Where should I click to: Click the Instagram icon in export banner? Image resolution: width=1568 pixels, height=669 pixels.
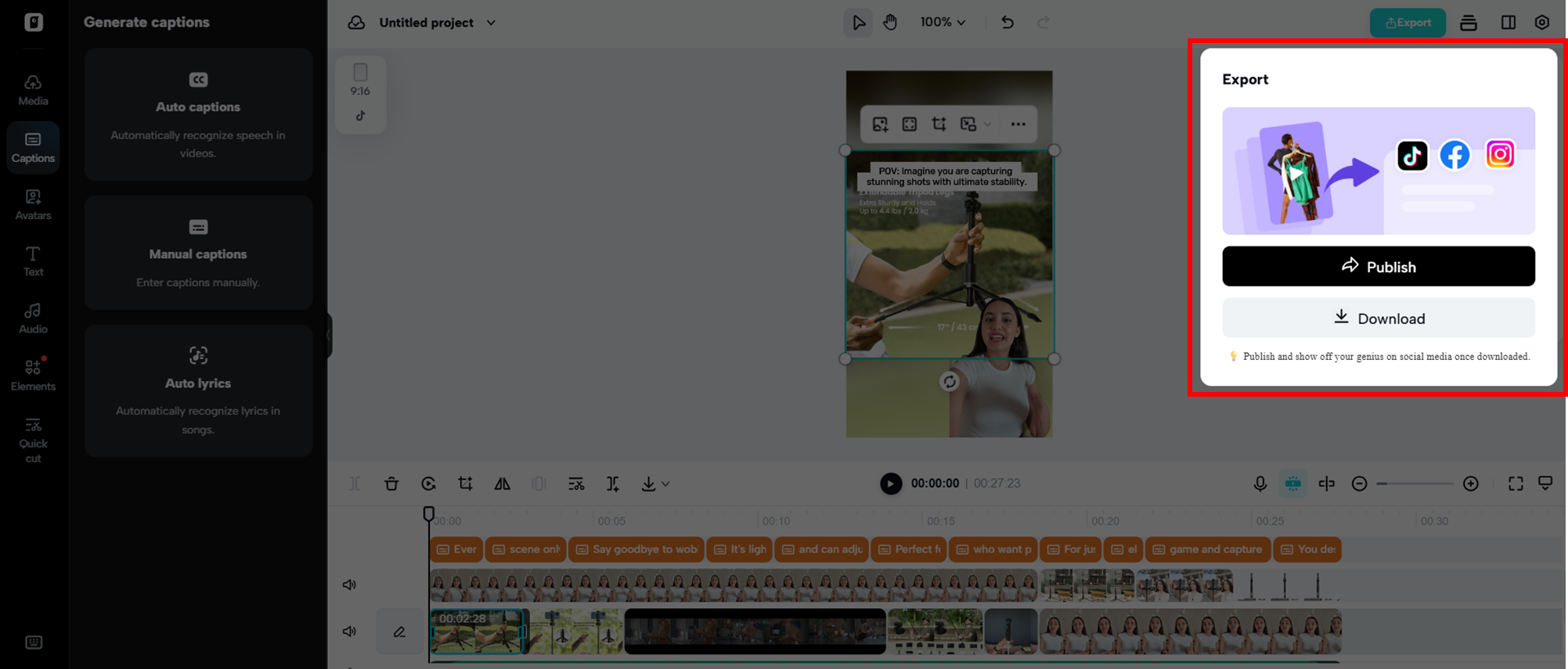click(x=1500, y=155)
